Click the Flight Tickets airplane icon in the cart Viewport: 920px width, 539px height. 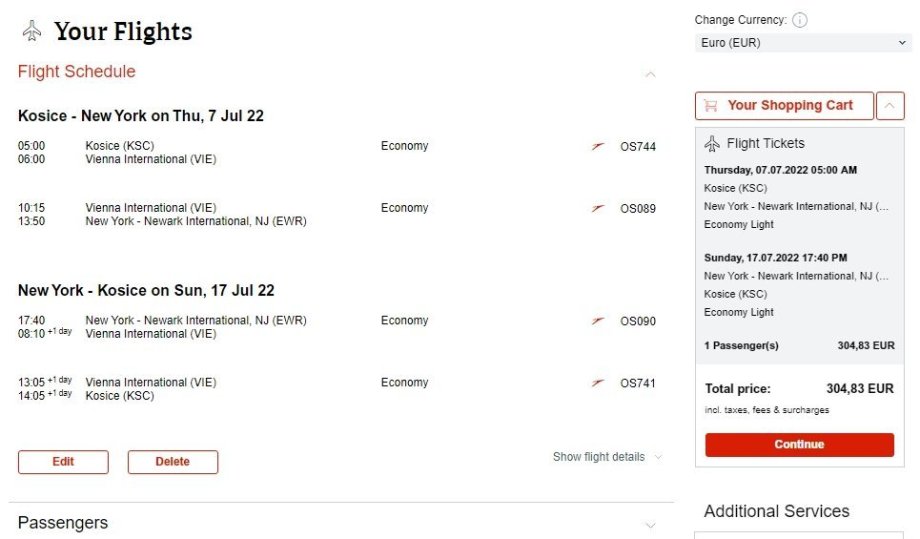coord(712,144)
